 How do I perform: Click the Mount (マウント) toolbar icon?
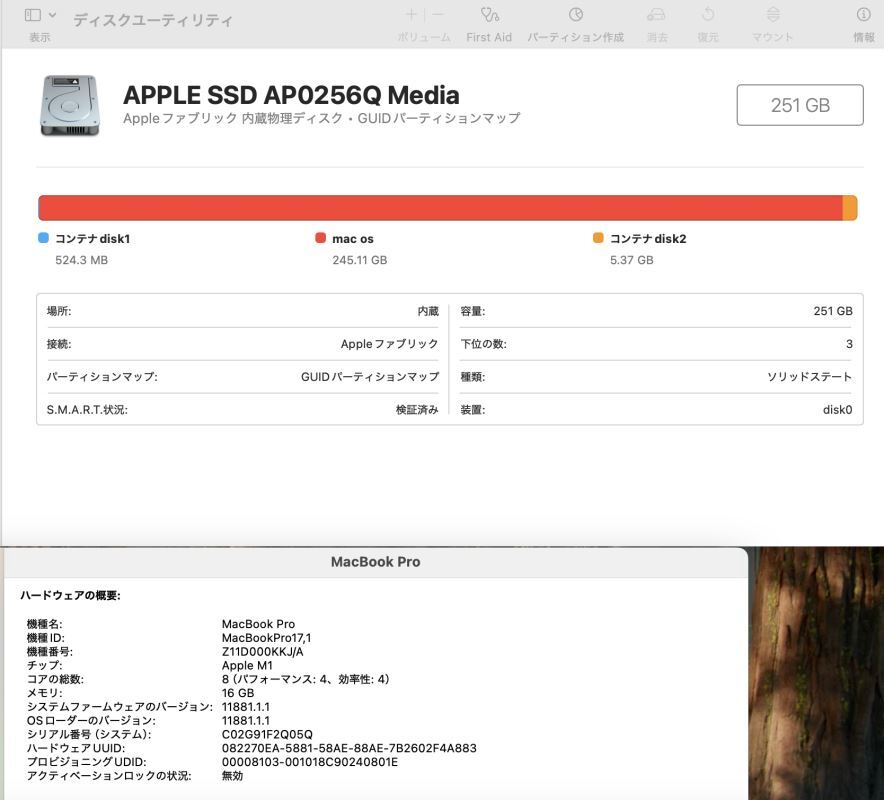(773, 15)
